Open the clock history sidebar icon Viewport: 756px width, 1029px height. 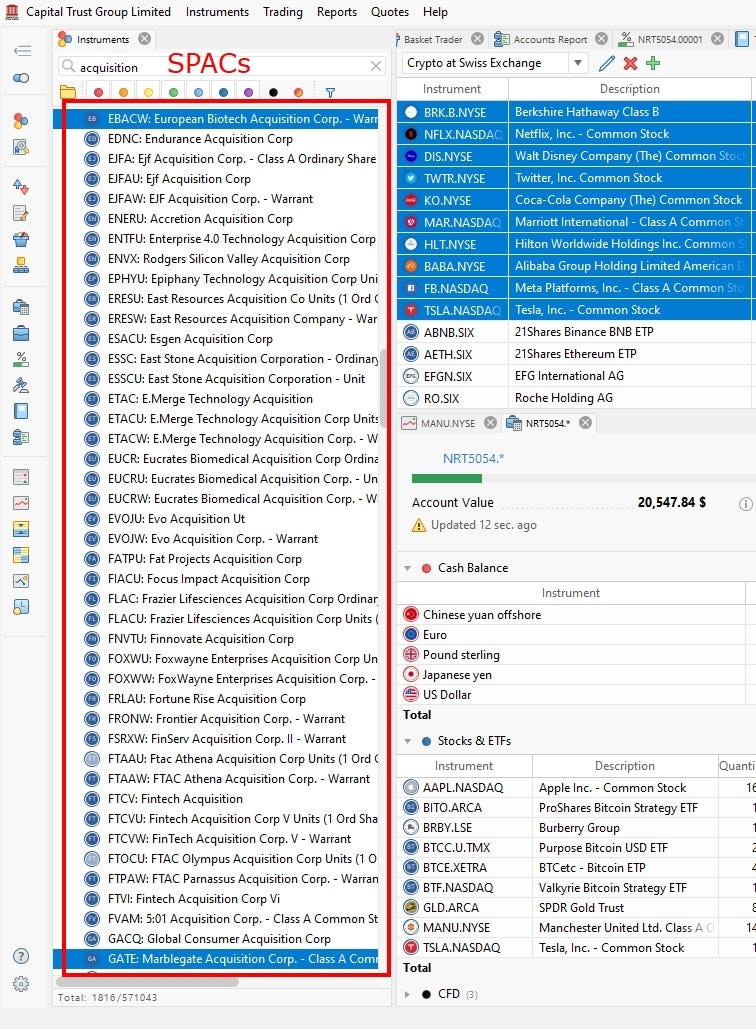click(x=21, y=607)
